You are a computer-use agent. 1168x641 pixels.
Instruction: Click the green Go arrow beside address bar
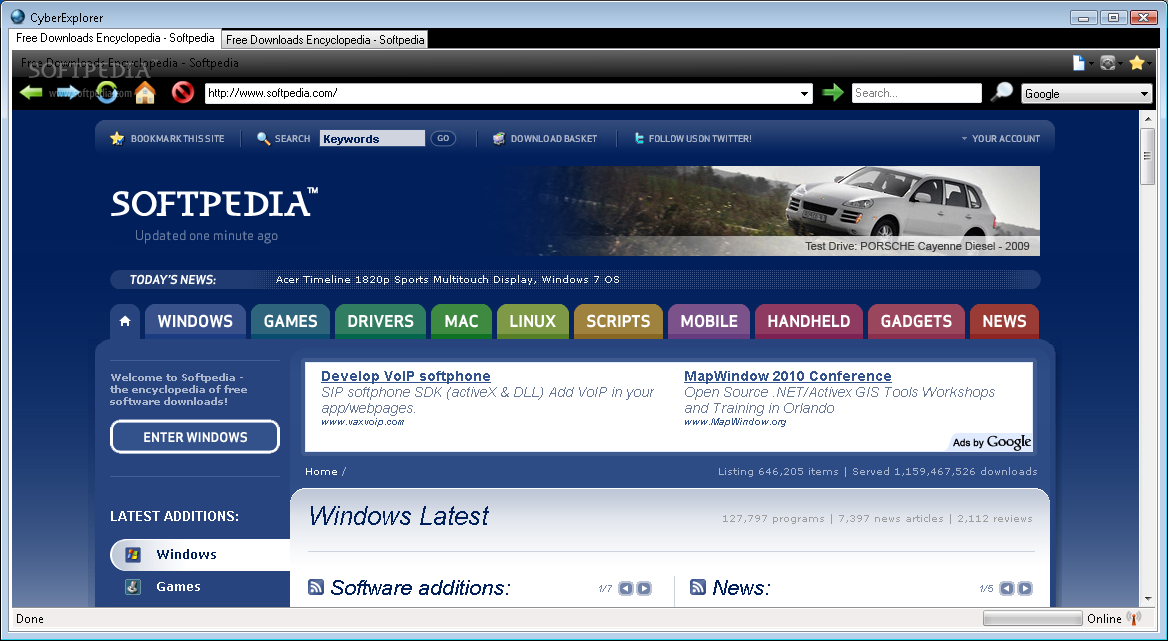(833, 92)
